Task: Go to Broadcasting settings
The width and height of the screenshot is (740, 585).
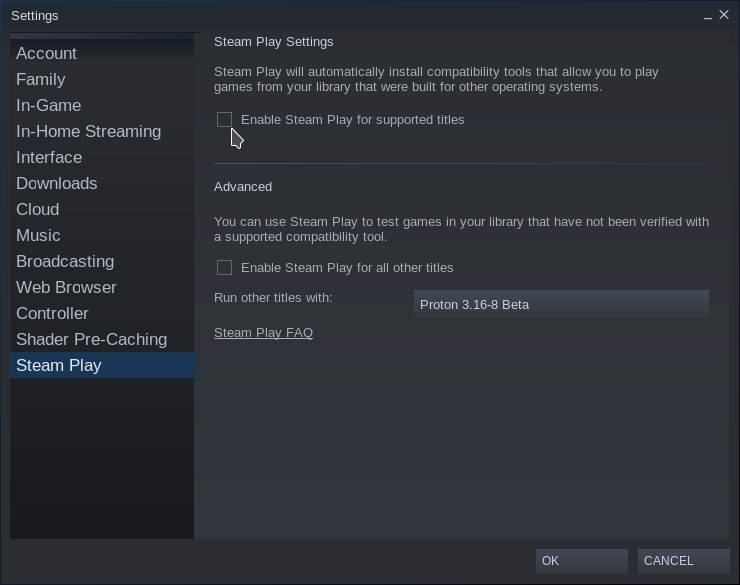Action: pyautogui.click(x=102, y=261)
